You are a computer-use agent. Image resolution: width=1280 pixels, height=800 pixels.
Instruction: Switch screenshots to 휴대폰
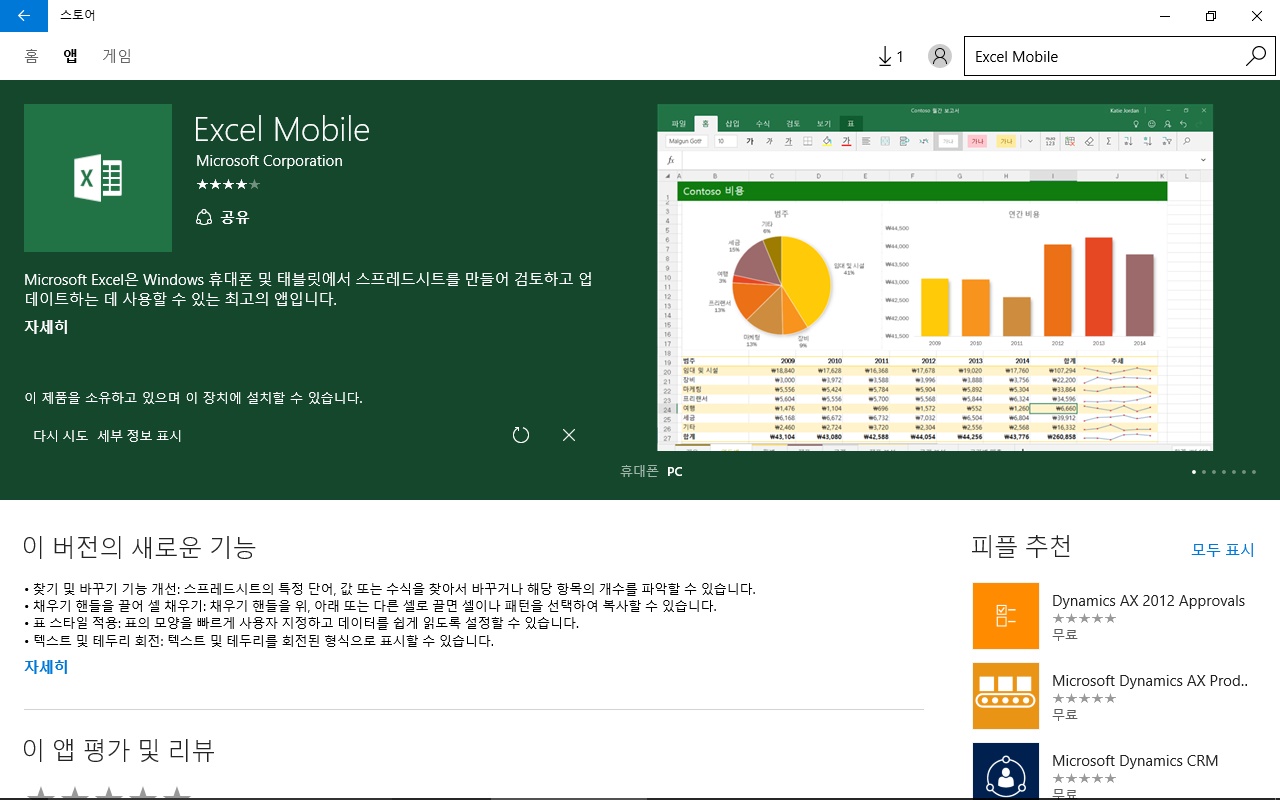coord(638,471)
